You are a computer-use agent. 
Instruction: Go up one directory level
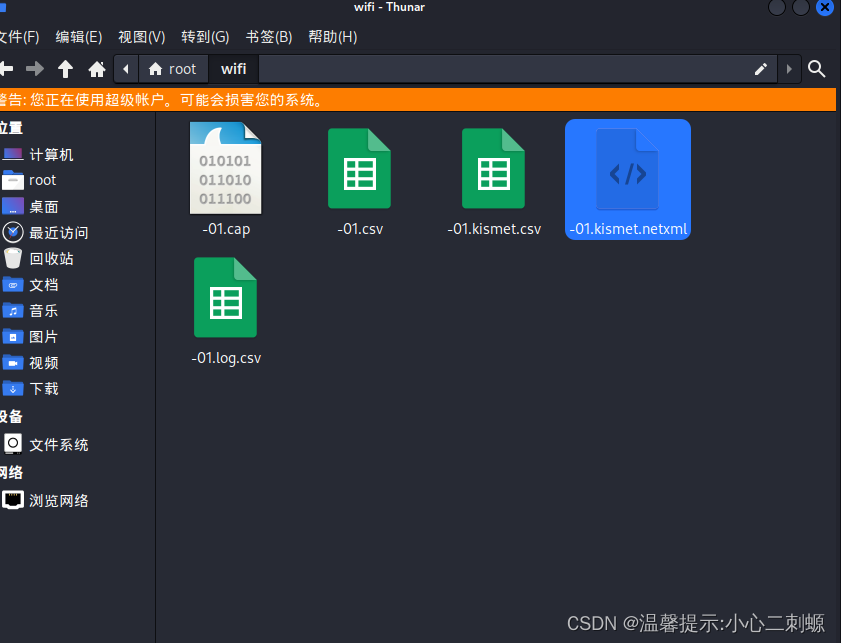coord(65,68)
